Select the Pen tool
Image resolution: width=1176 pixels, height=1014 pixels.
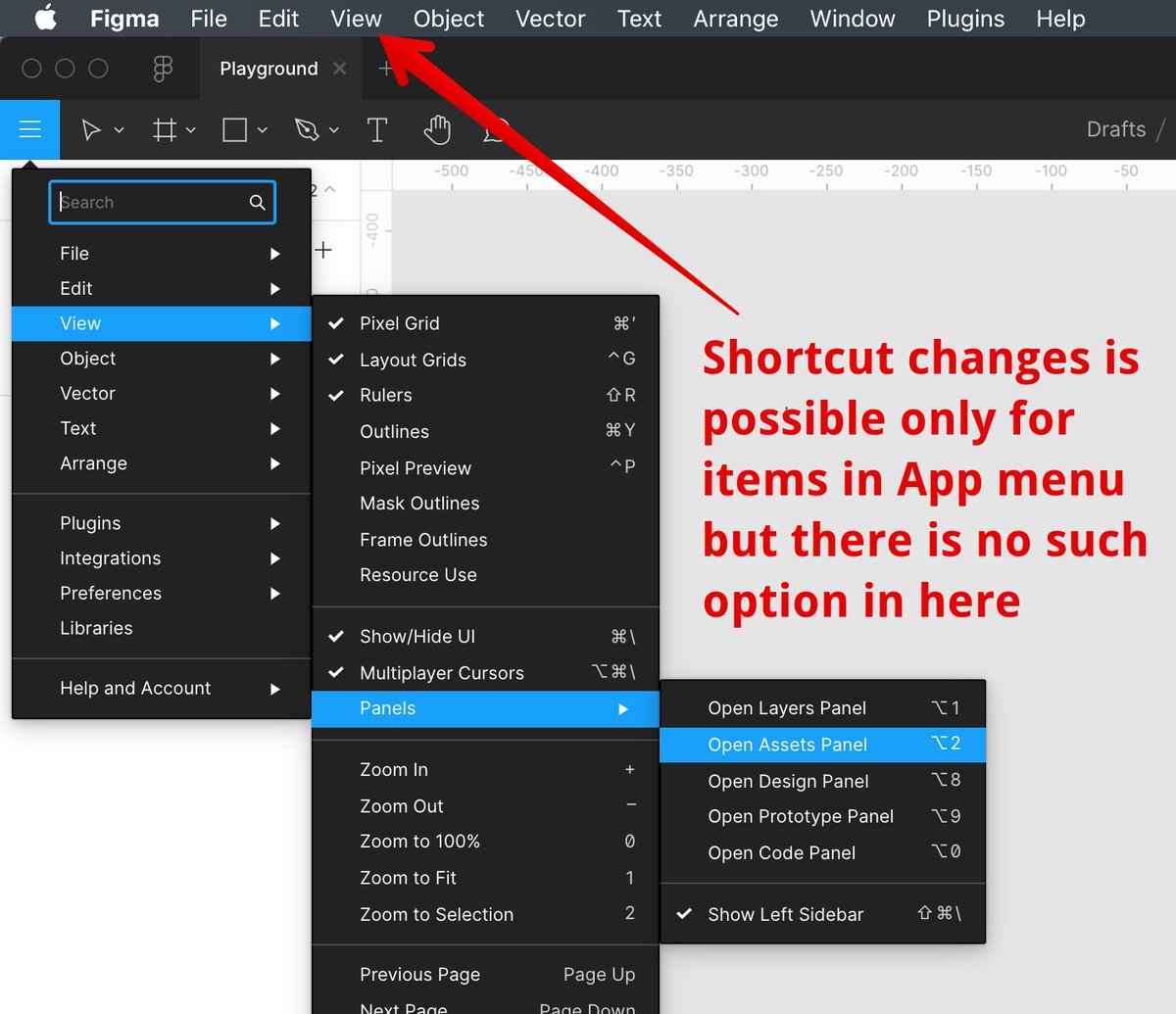point(307,129)
